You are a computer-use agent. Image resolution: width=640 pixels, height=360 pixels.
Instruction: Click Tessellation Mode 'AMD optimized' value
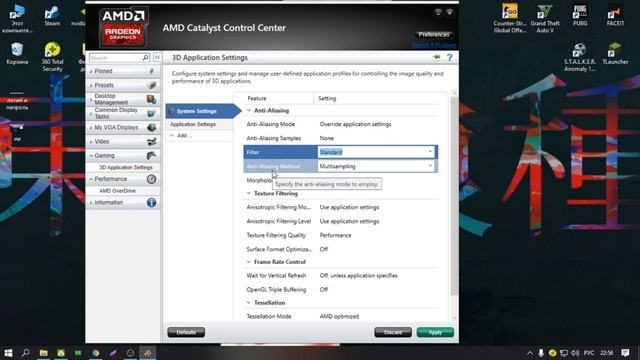pyautogui.click(x=339, y=316)
